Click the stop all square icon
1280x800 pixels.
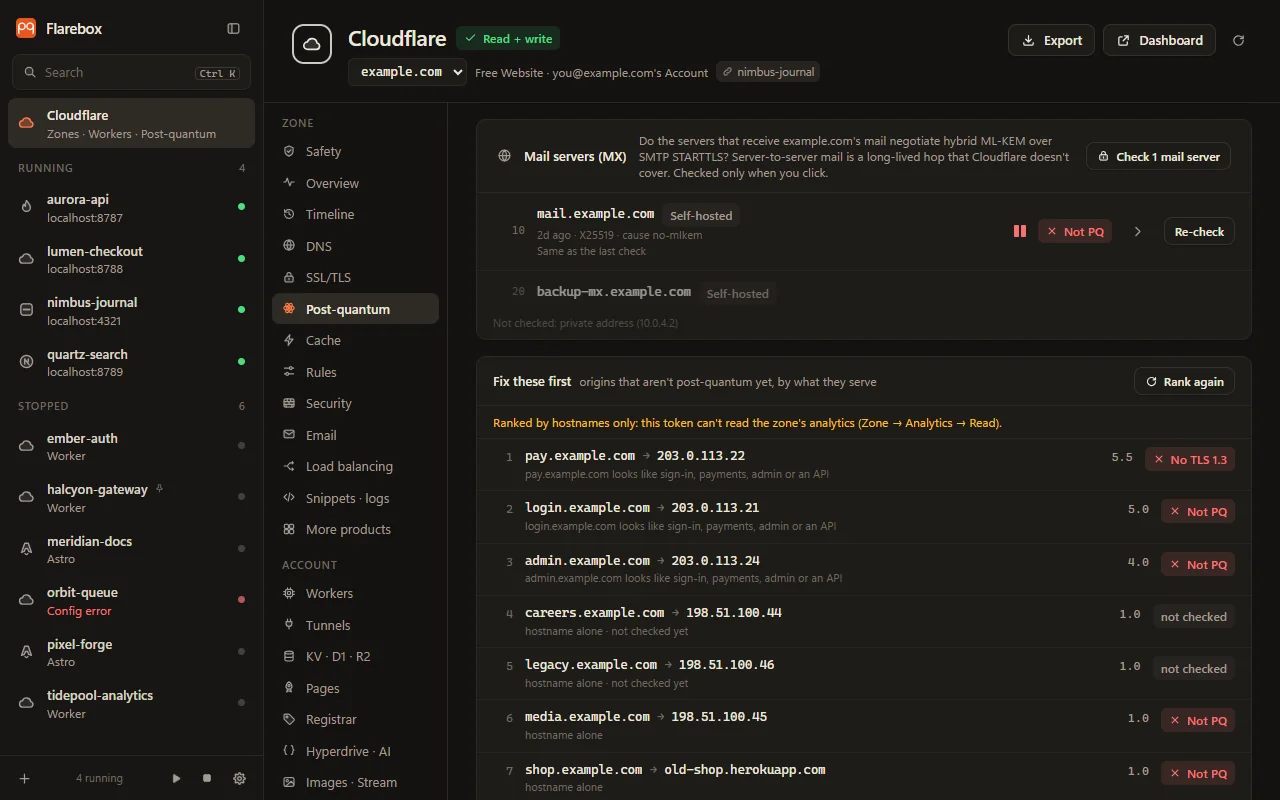click(207, 778)
